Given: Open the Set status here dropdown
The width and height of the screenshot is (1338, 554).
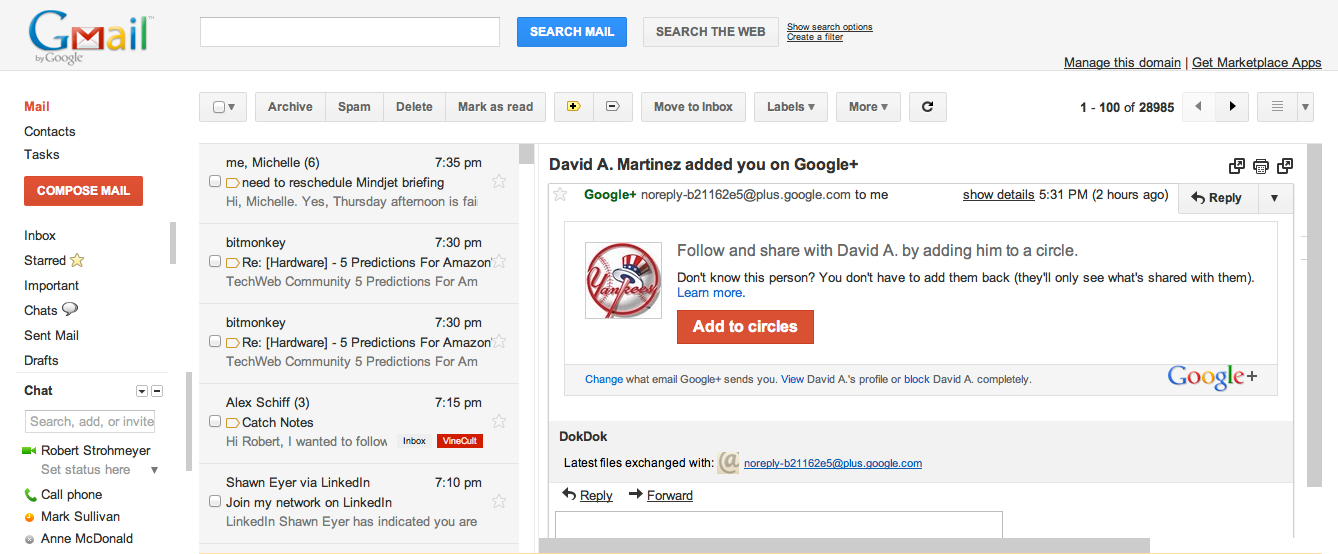Looking at the screenshot, I should click(x=154, y=470).
